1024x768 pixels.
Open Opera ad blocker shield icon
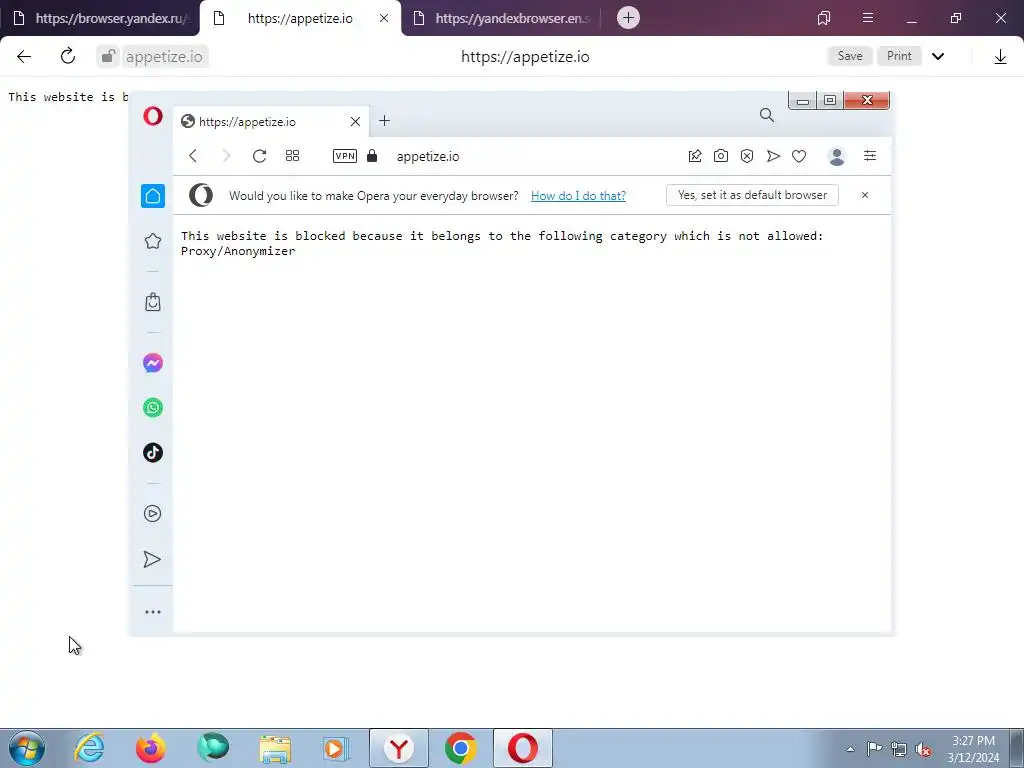pyautogui.click(x=747, y=155)
